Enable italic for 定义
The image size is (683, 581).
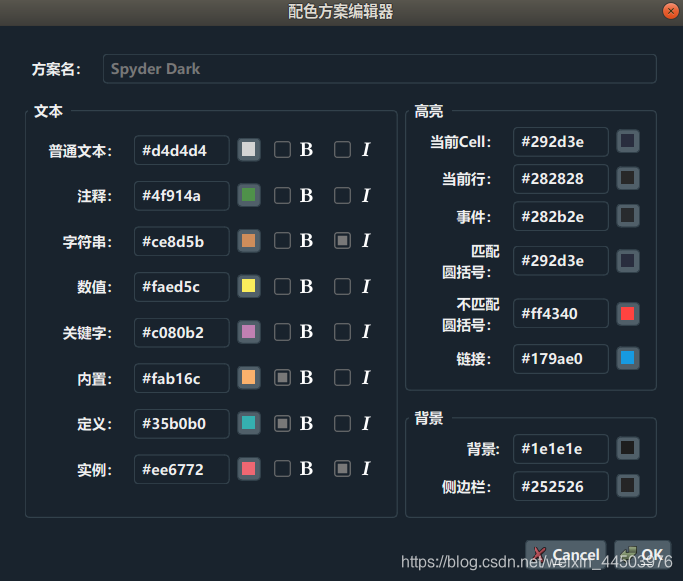(x=342, y=423)
